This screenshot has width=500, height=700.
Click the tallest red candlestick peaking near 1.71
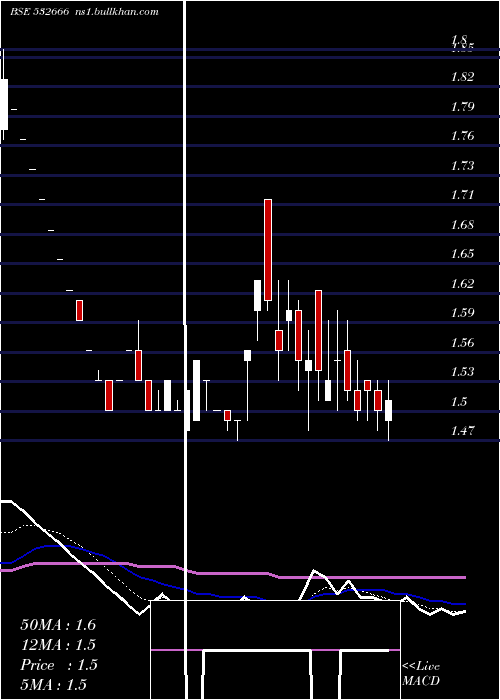(x=268, y=250)
